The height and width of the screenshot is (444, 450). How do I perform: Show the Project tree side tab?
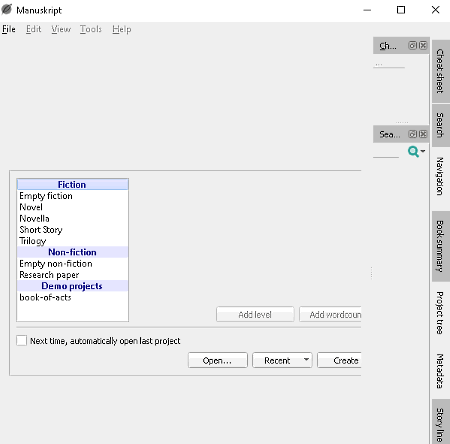[440, 313]
